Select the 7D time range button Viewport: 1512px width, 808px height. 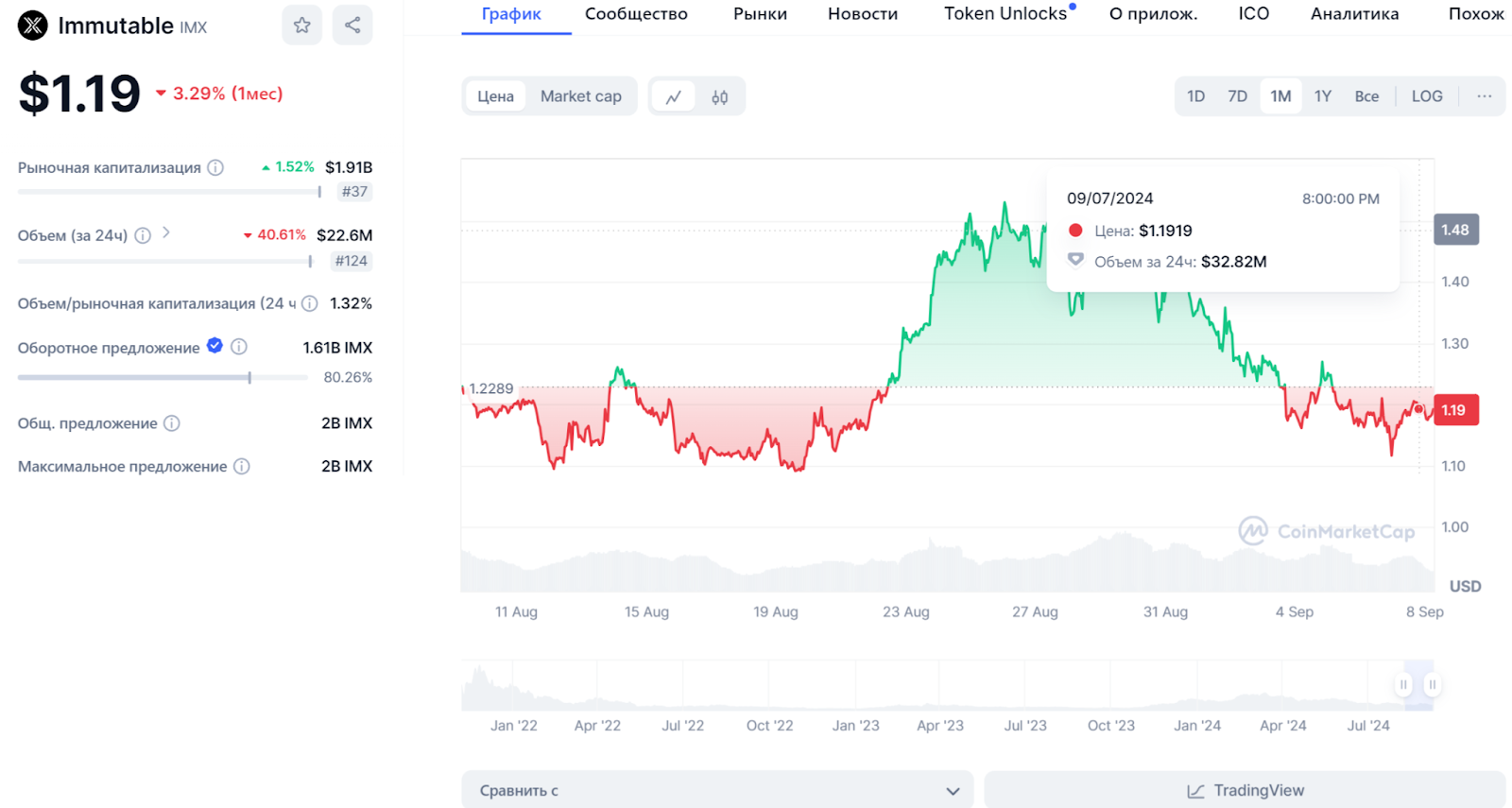(x=1237, y=96)
